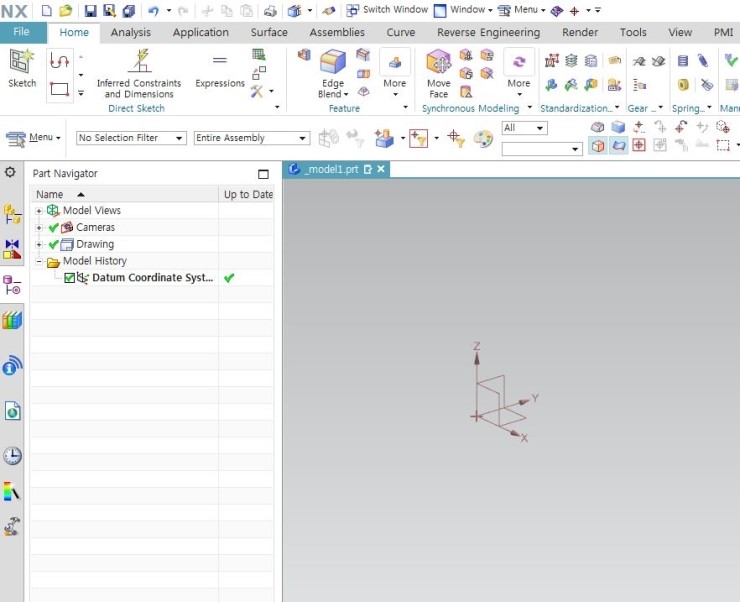The image size is (740, 602).
Task: Collapse the Model History folder
Action: pos(39,261)
